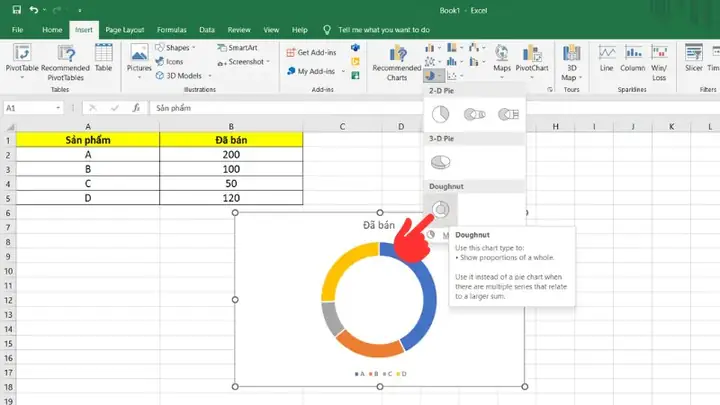This screenshot has height=405, width=720.
Task: Click cell B5 with value 120
Action: (x=231, y=198)
